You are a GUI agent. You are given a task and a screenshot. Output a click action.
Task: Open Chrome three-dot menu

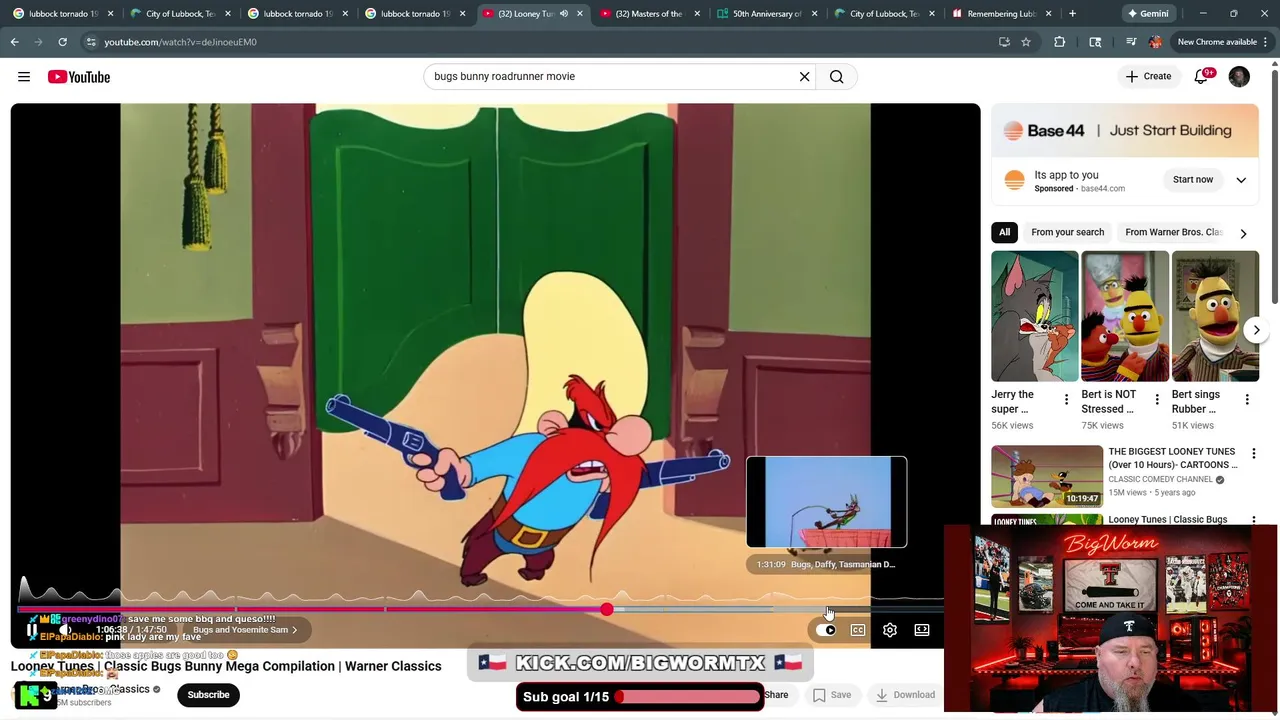click(x=1266, y=42)
